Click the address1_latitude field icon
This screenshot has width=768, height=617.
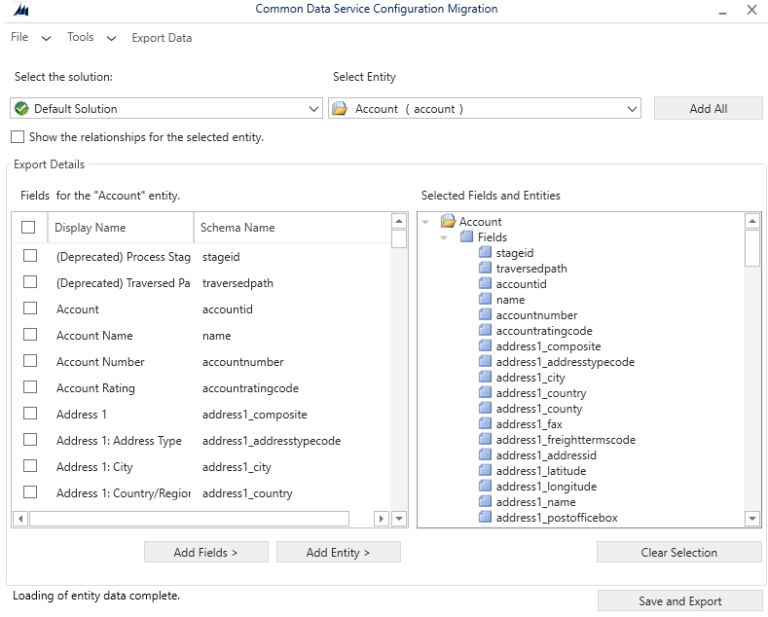click(x=485, y=471)
